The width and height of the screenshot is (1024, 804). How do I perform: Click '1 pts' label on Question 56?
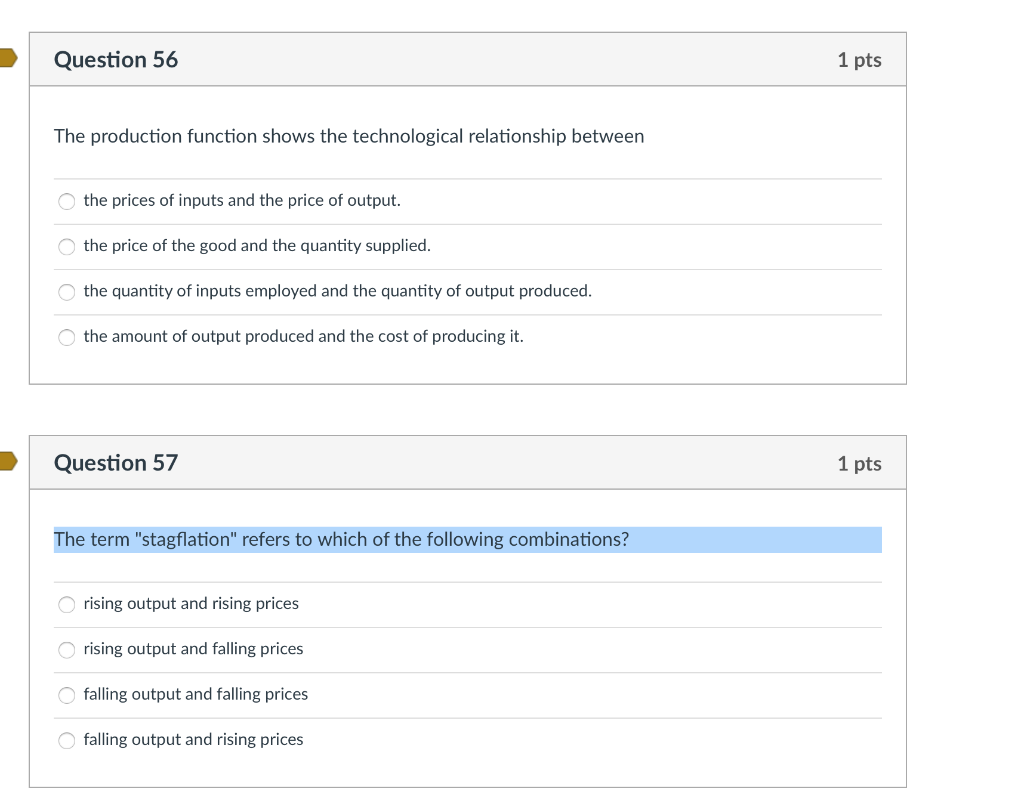[x=859, y=60]
